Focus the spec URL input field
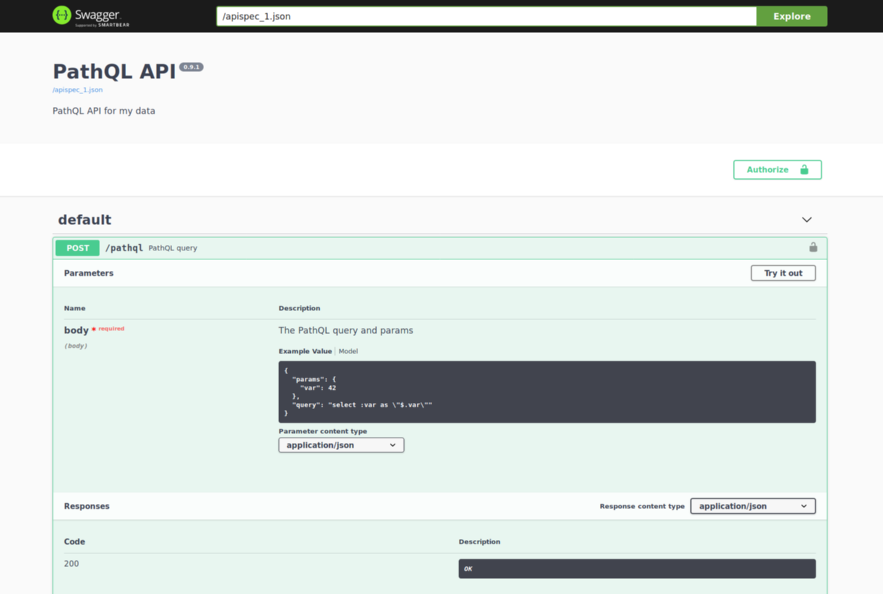The image size is (883, 594). coord(486,16)
